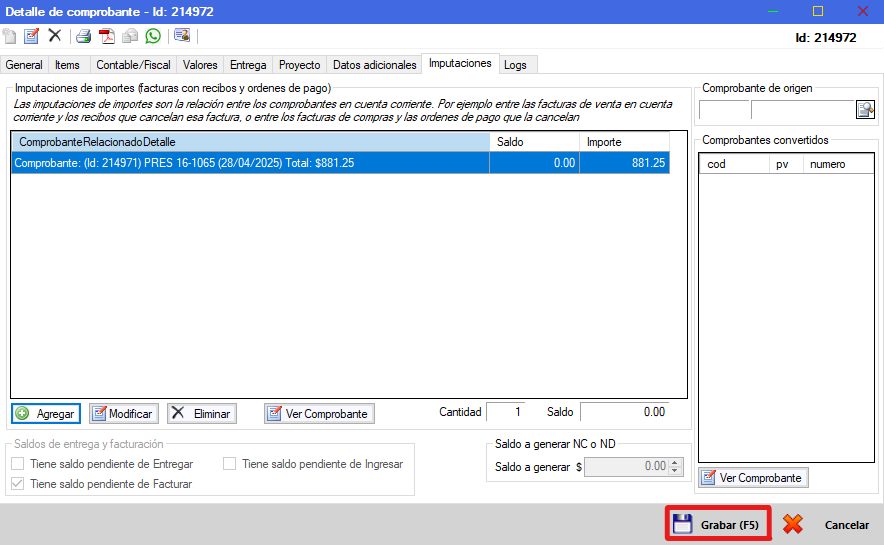Click the Cantidad field

tap(506, 412)
